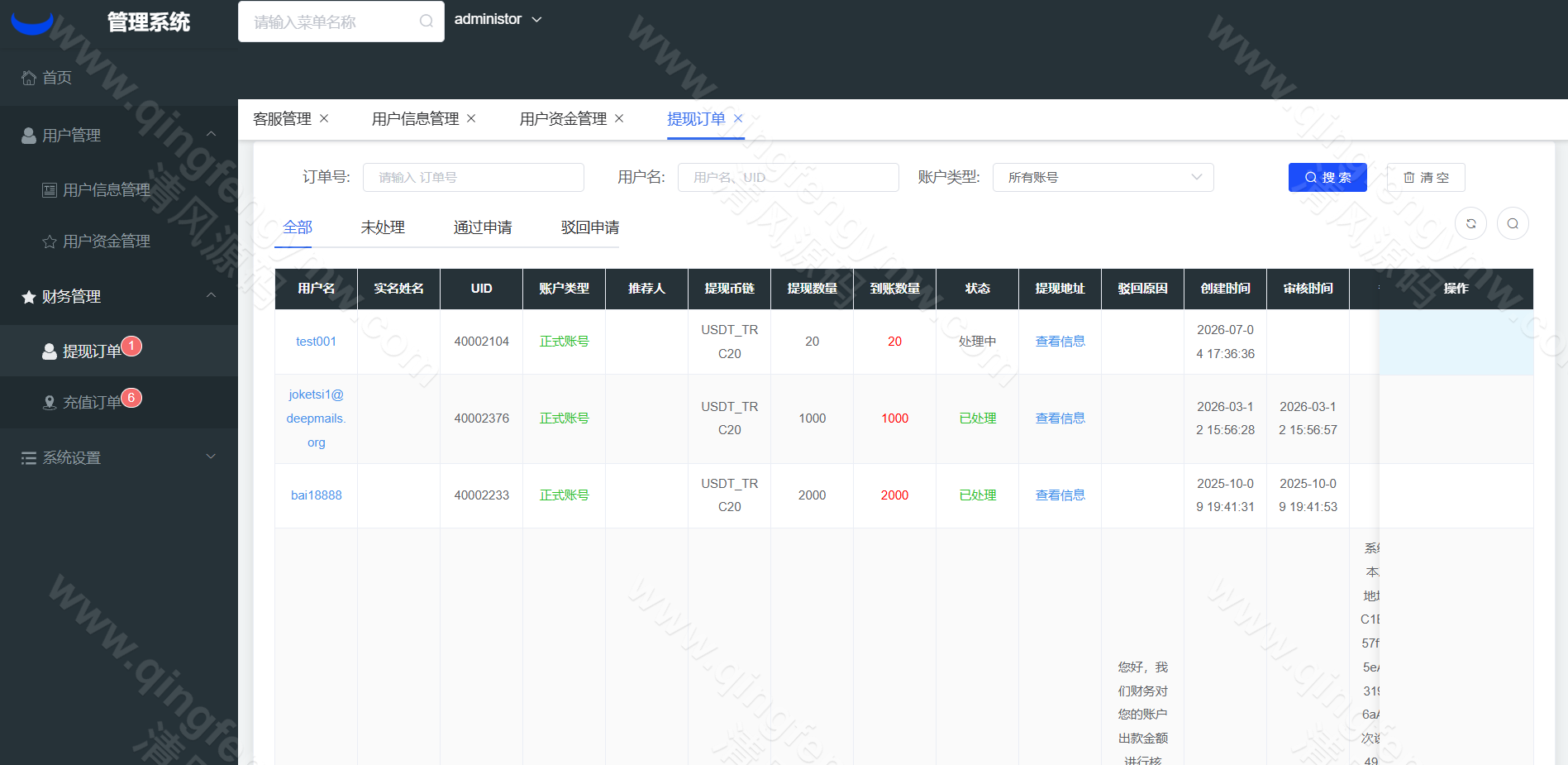Focus the 用户名 UID input field
1568x765 pixels.
click(x=789, y=177)
